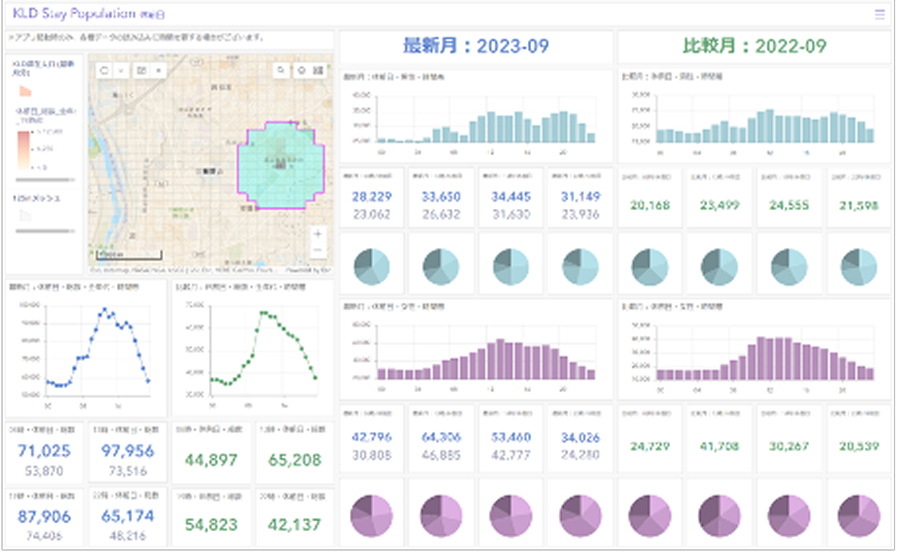Click the peak point of the green line chart

pos(262,312)
